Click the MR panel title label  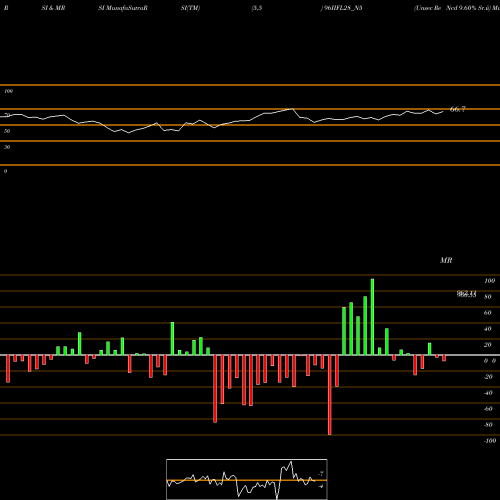click(x=446, y=260)
